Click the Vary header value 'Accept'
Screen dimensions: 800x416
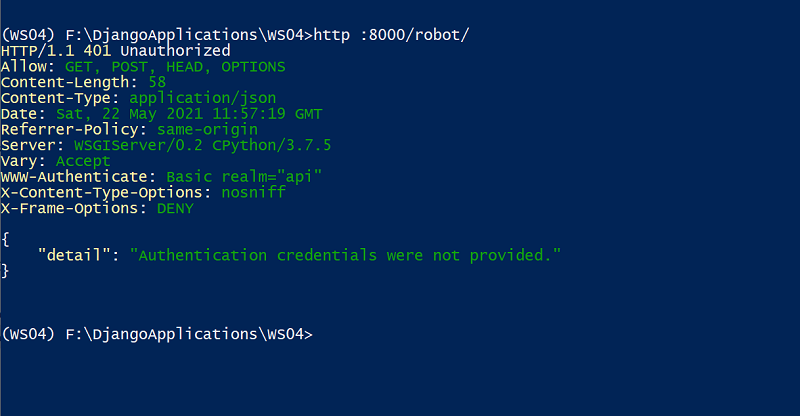coord(83,161)
